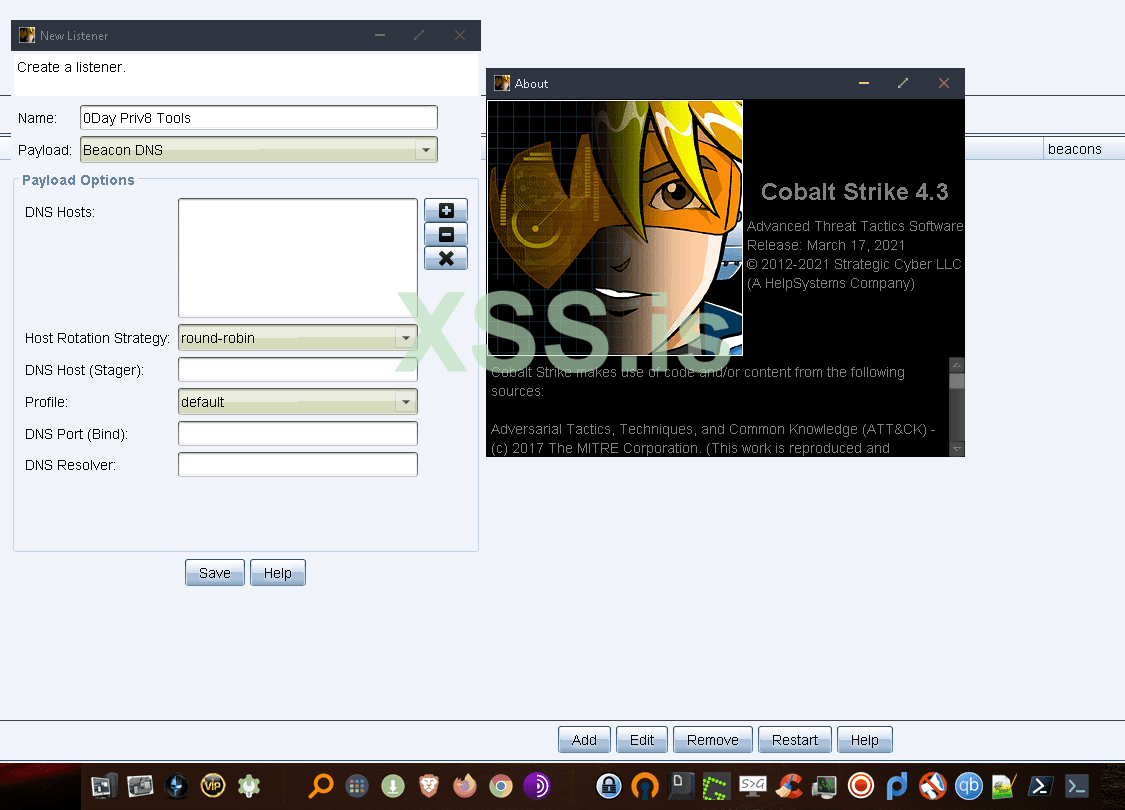Launch Brave browser from taskbar
The height and width of the screenshot is (810, 1125).
[x=429, y=786]
